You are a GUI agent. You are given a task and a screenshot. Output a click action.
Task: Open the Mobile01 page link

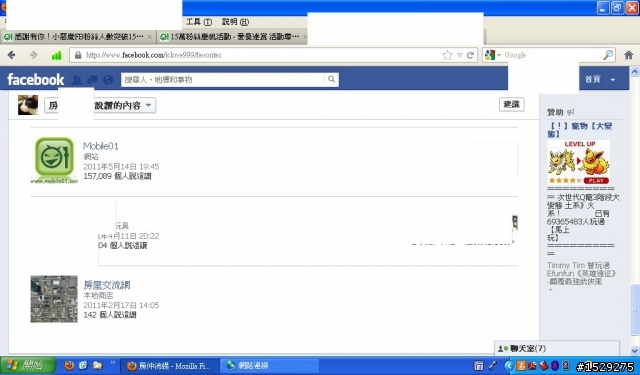pos(100,146)
